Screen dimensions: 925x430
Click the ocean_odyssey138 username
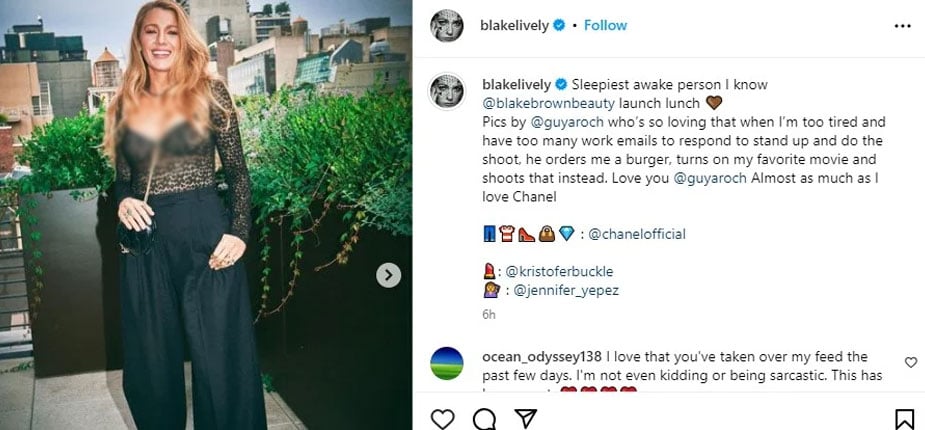pyautogui.click(x=541, y=357)
